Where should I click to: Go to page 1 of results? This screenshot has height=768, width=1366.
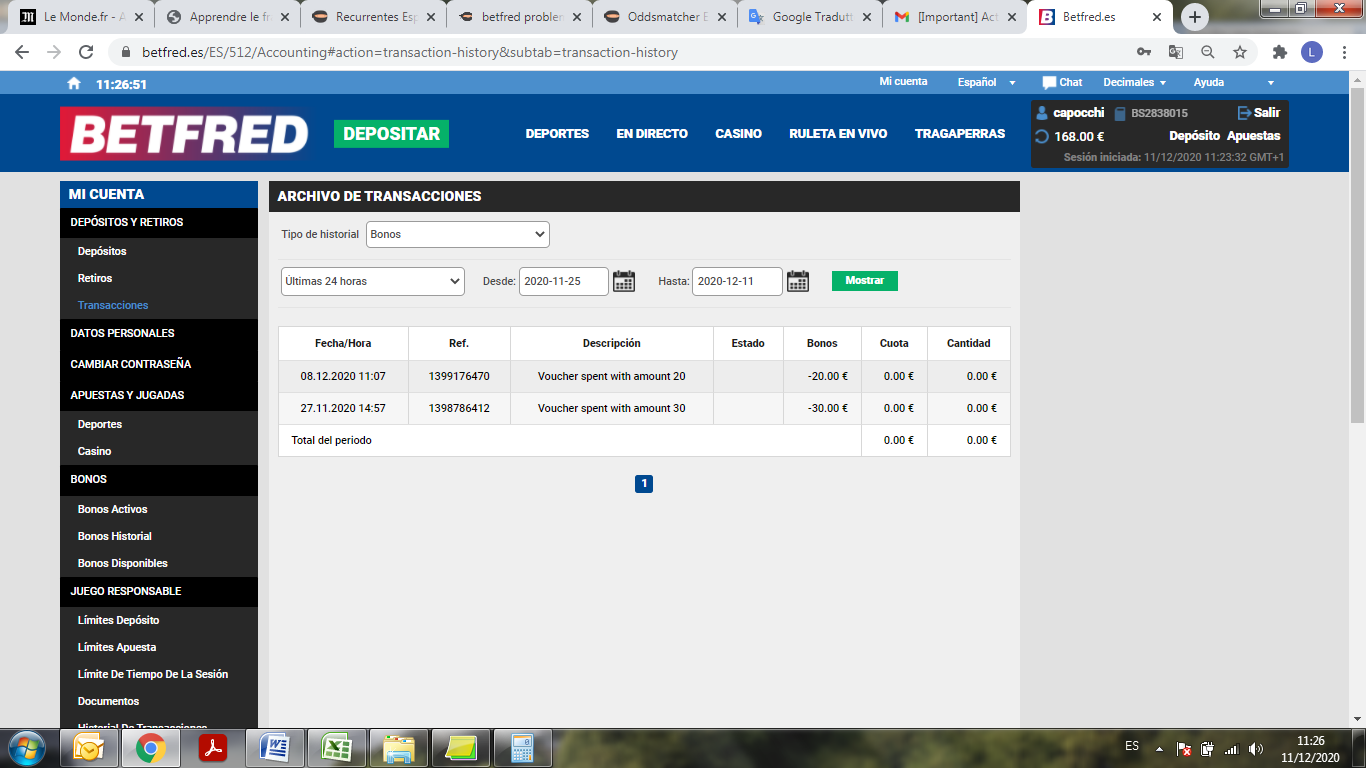point(644,484)
